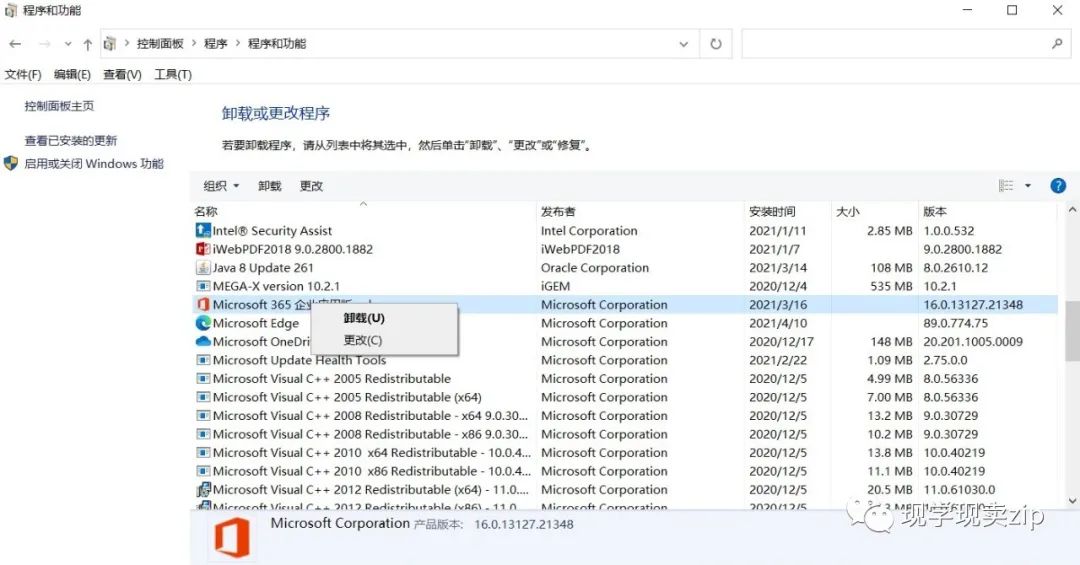This screenshot has width=1080, height=565.
Task: Open the 文件(F) menu
Action: (x=23, y=74)
